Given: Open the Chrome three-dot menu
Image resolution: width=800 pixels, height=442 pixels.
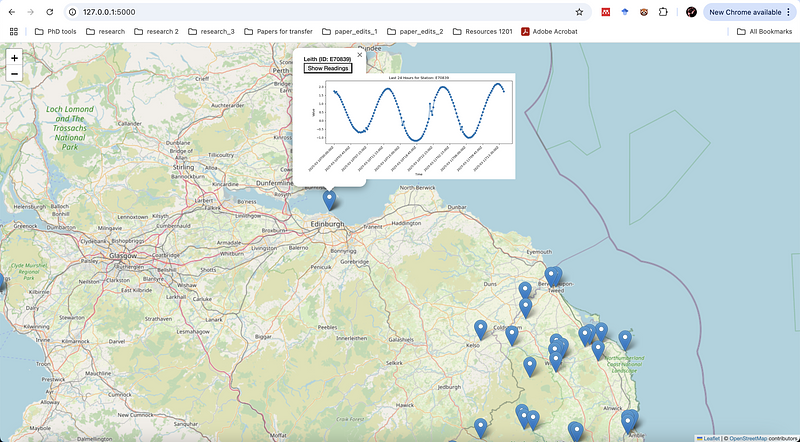Looking at the screenshot, I should 788,12.
